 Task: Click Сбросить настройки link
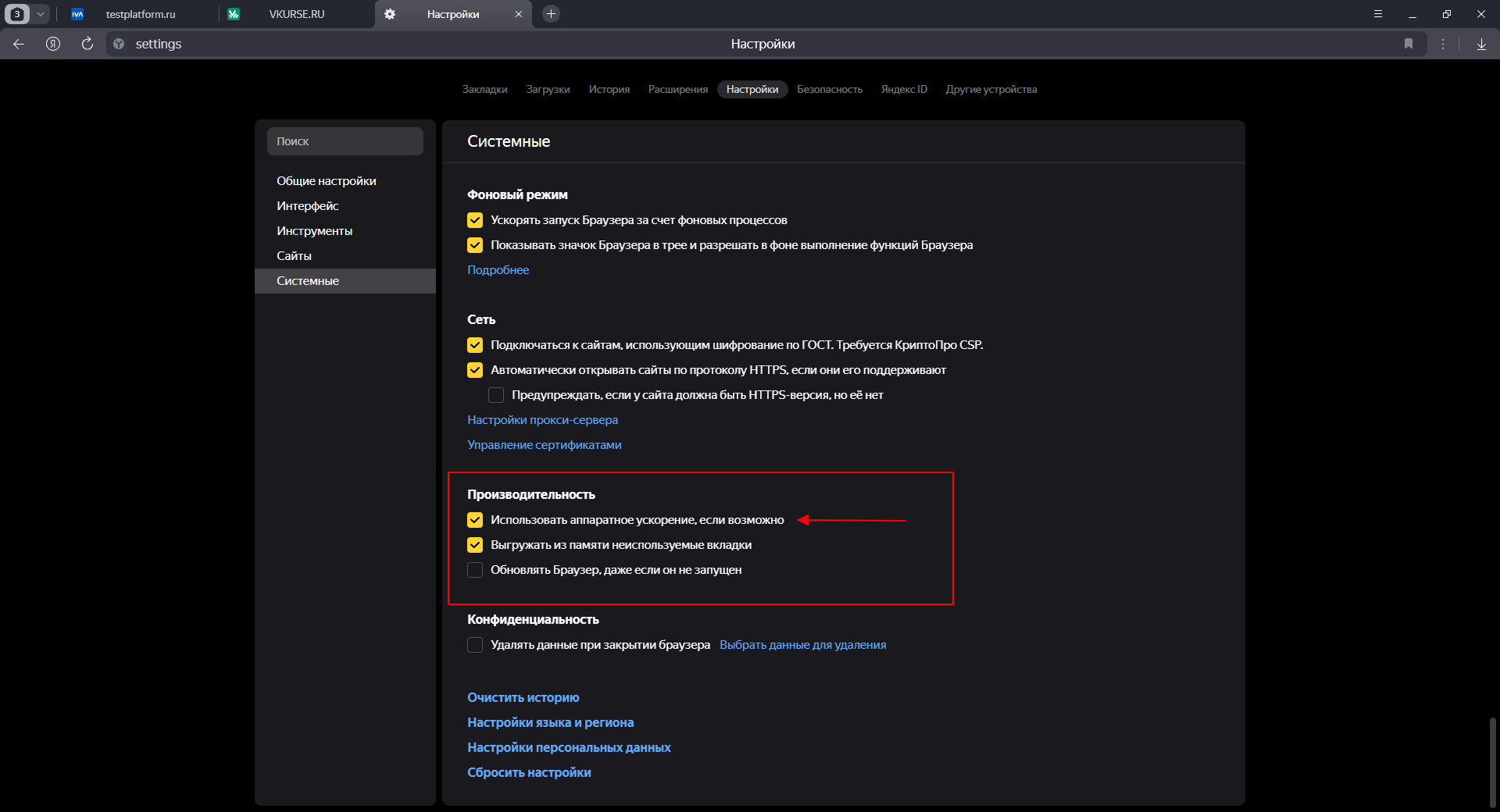coord(529,772)
